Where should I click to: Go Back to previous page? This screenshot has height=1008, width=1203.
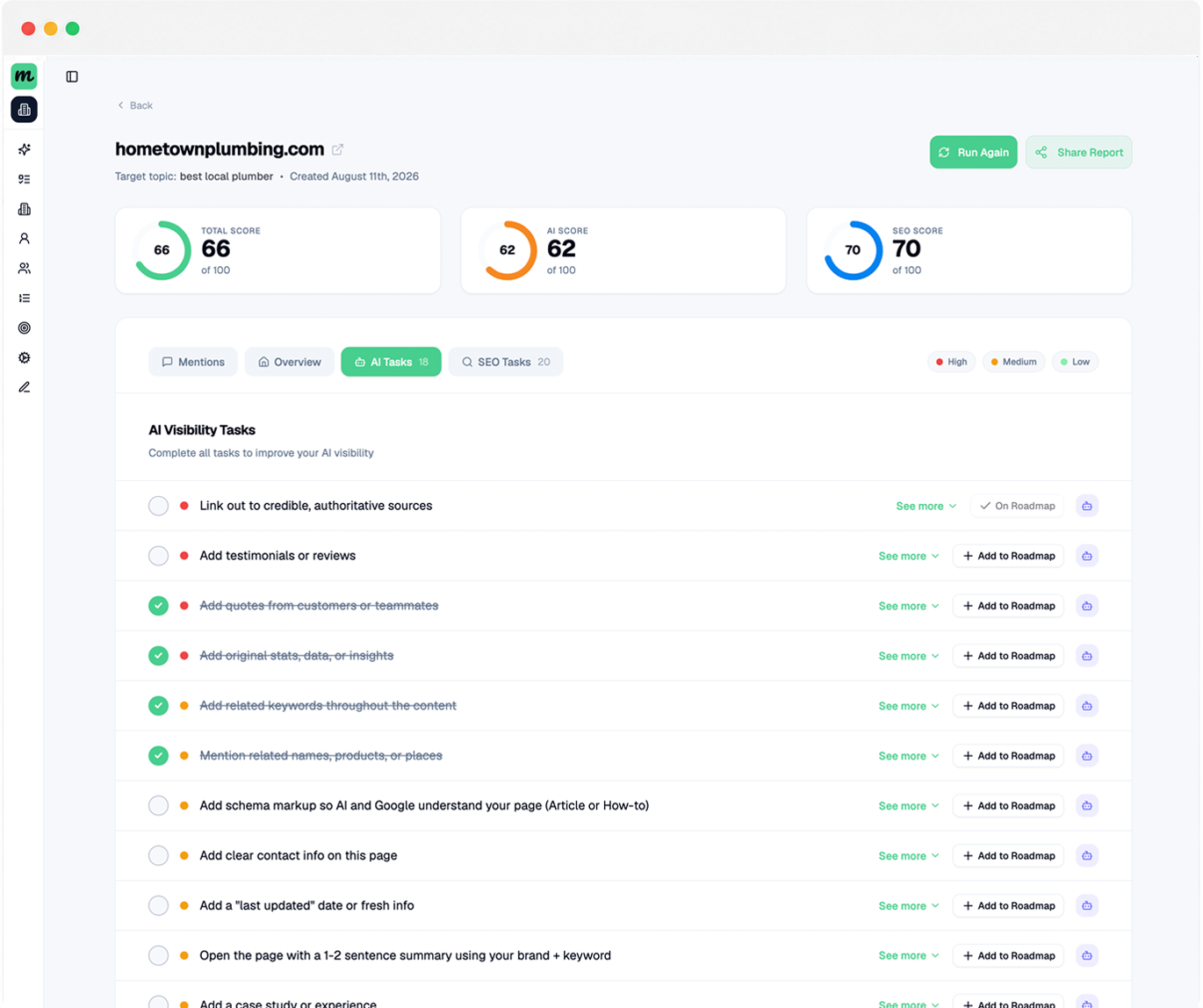(135, 105)
